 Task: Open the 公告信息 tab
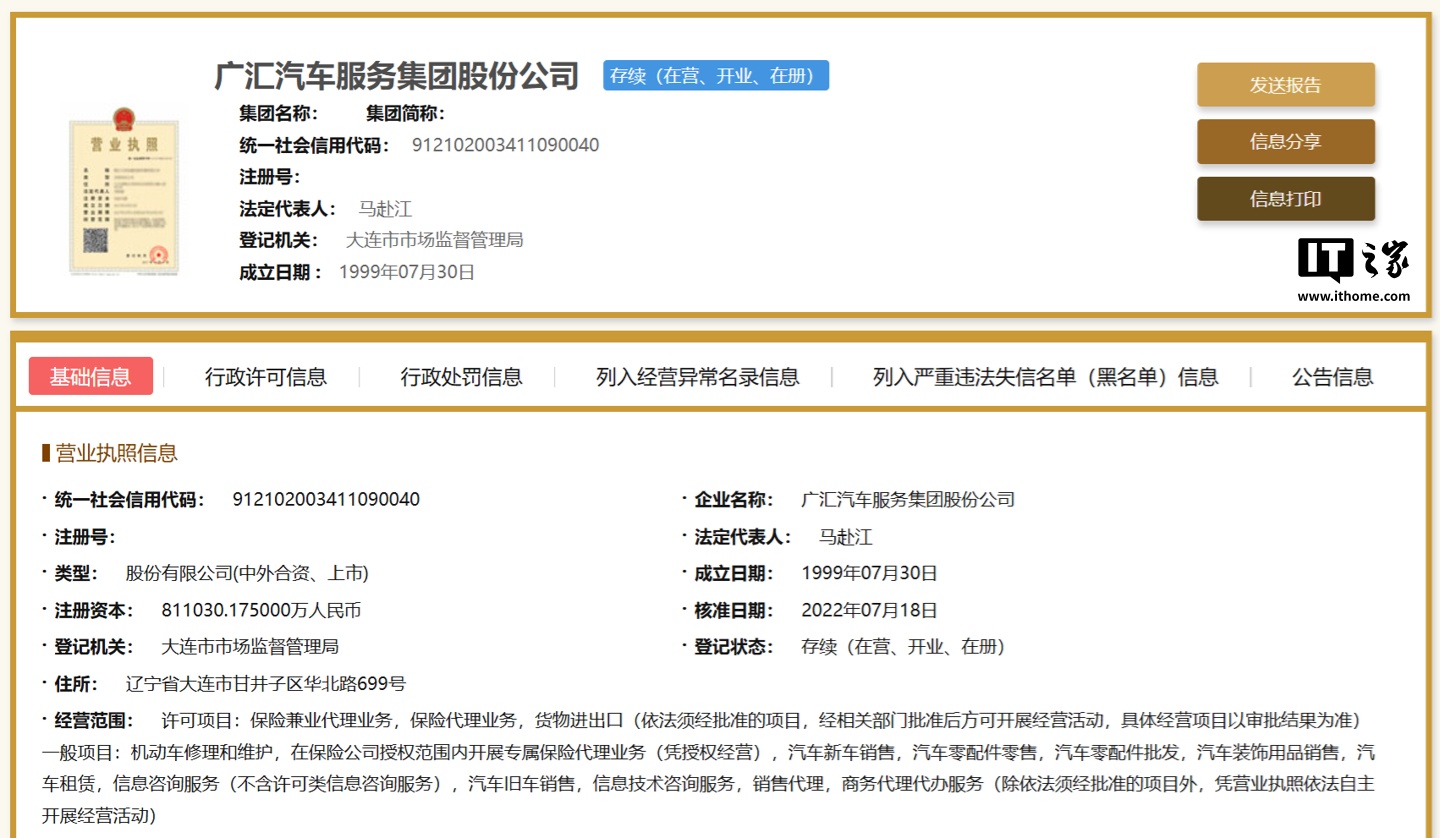[1333, 377]
